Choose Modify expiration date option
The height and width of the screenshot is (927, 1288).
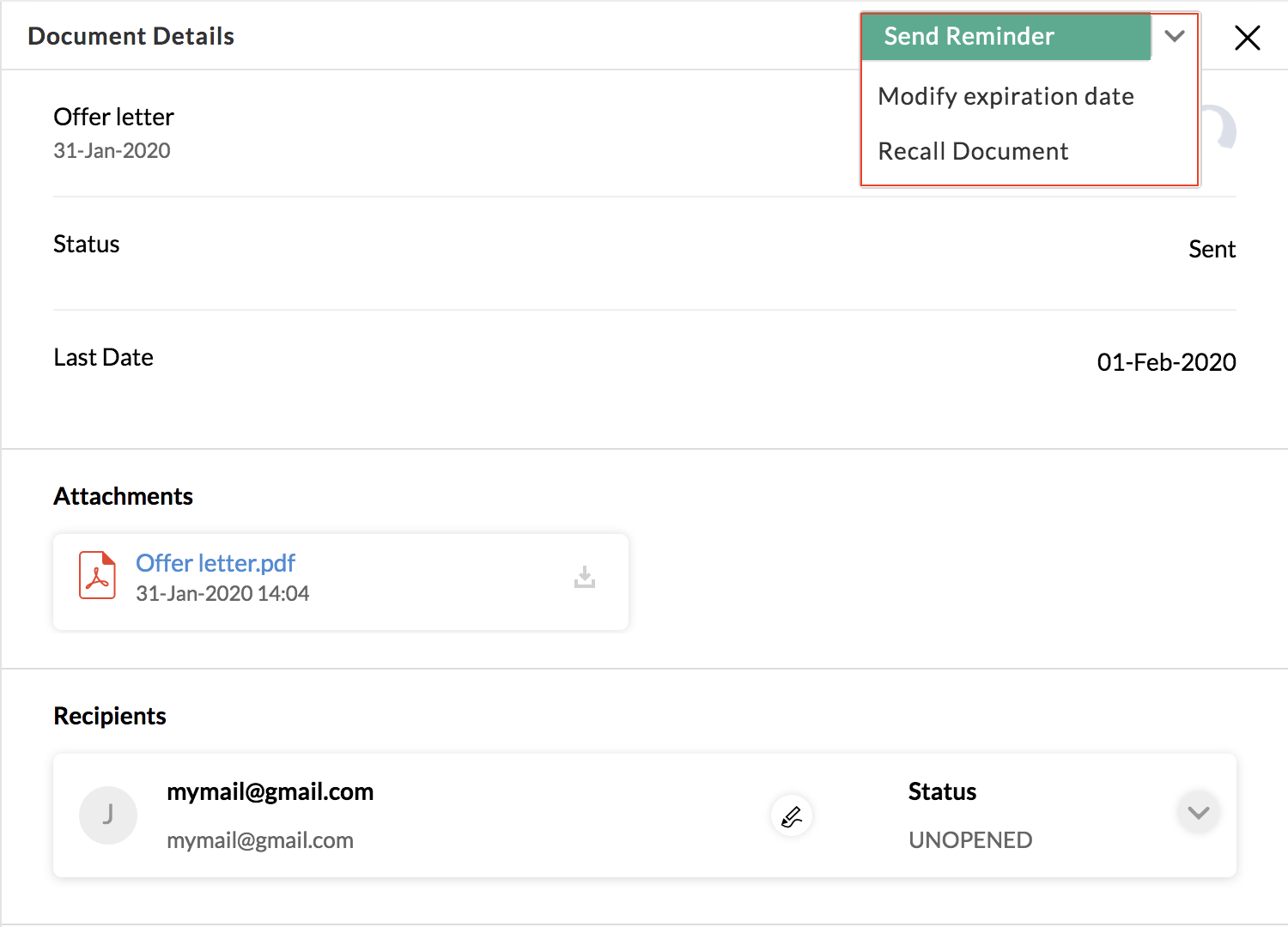pyautogui.click(x=1005, y=96)
